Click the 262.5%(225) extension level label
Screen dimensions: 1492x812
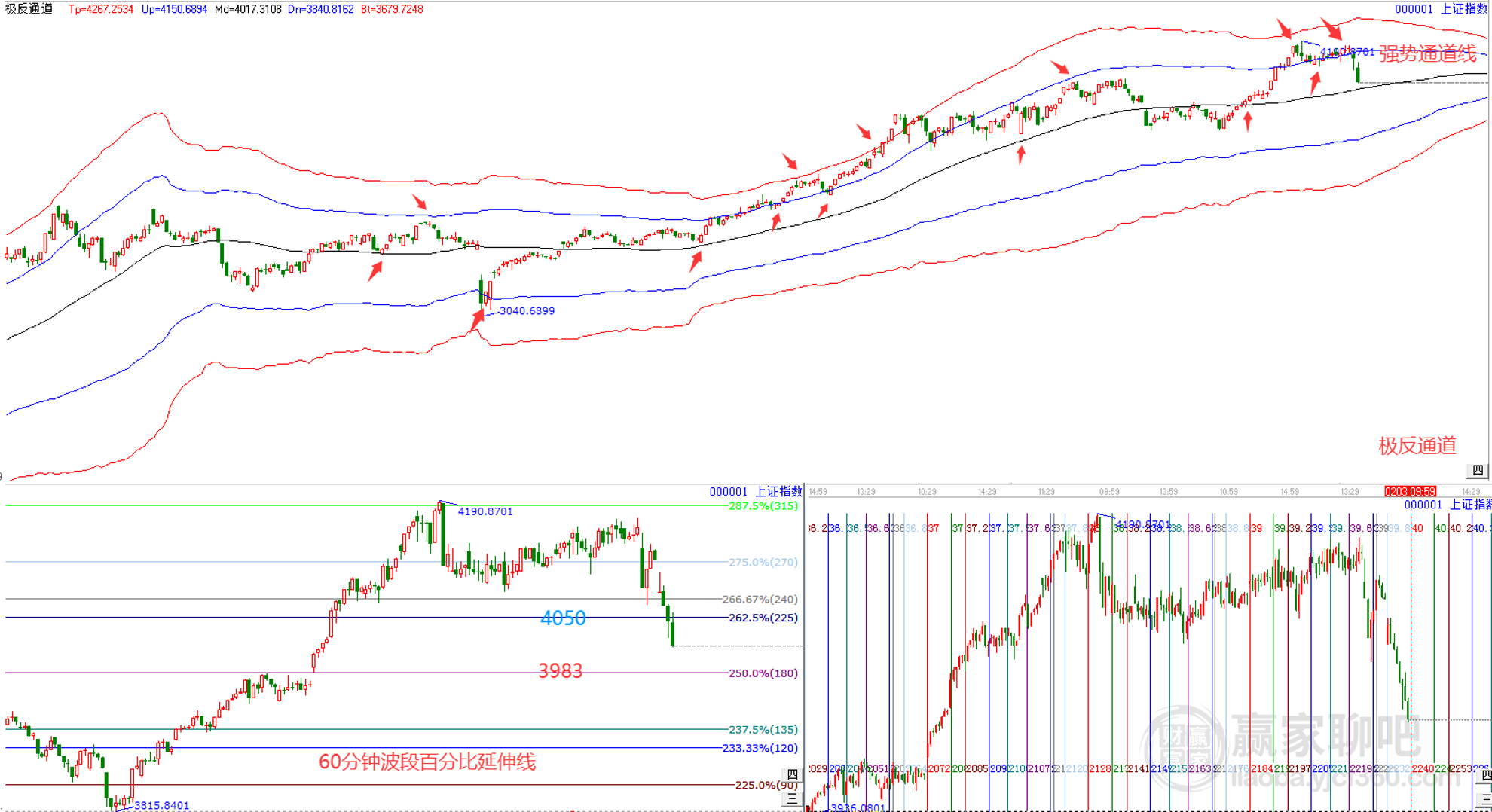(763, 617)
